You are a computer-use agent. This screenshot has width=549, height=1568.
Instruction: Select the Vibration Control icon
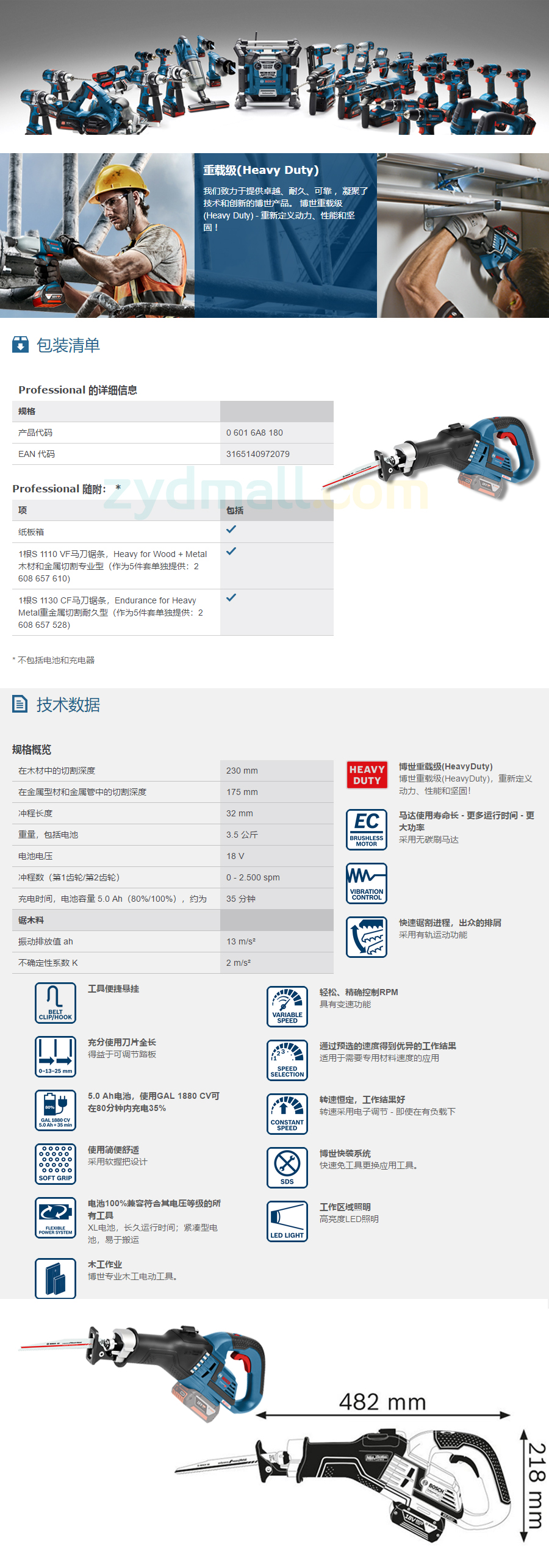(367, 883)
